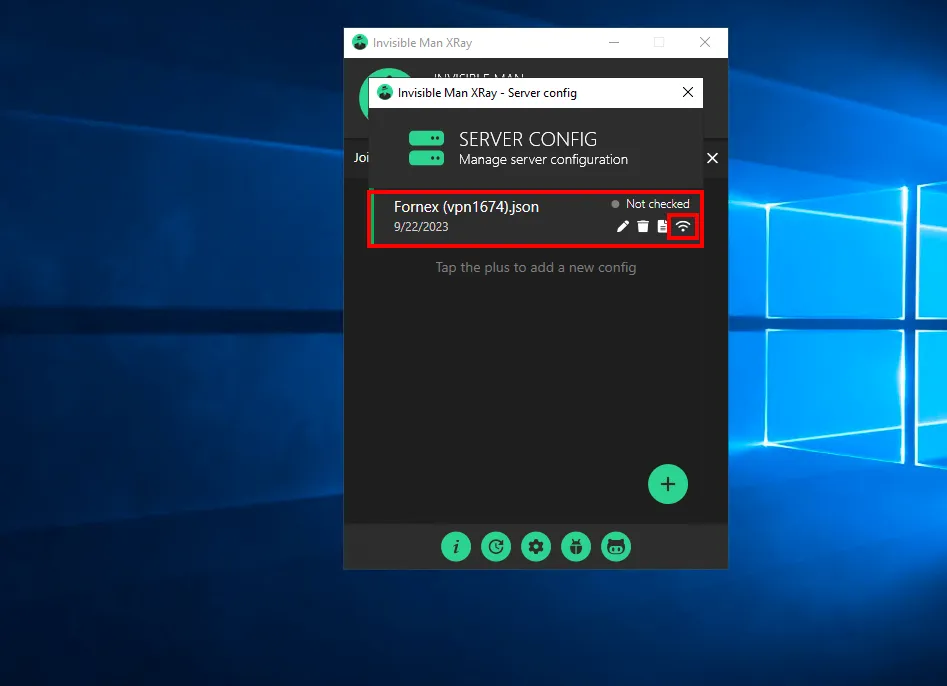Open settings via the gear icon
This screenshot has height=686, width=947.
[536, 547]
